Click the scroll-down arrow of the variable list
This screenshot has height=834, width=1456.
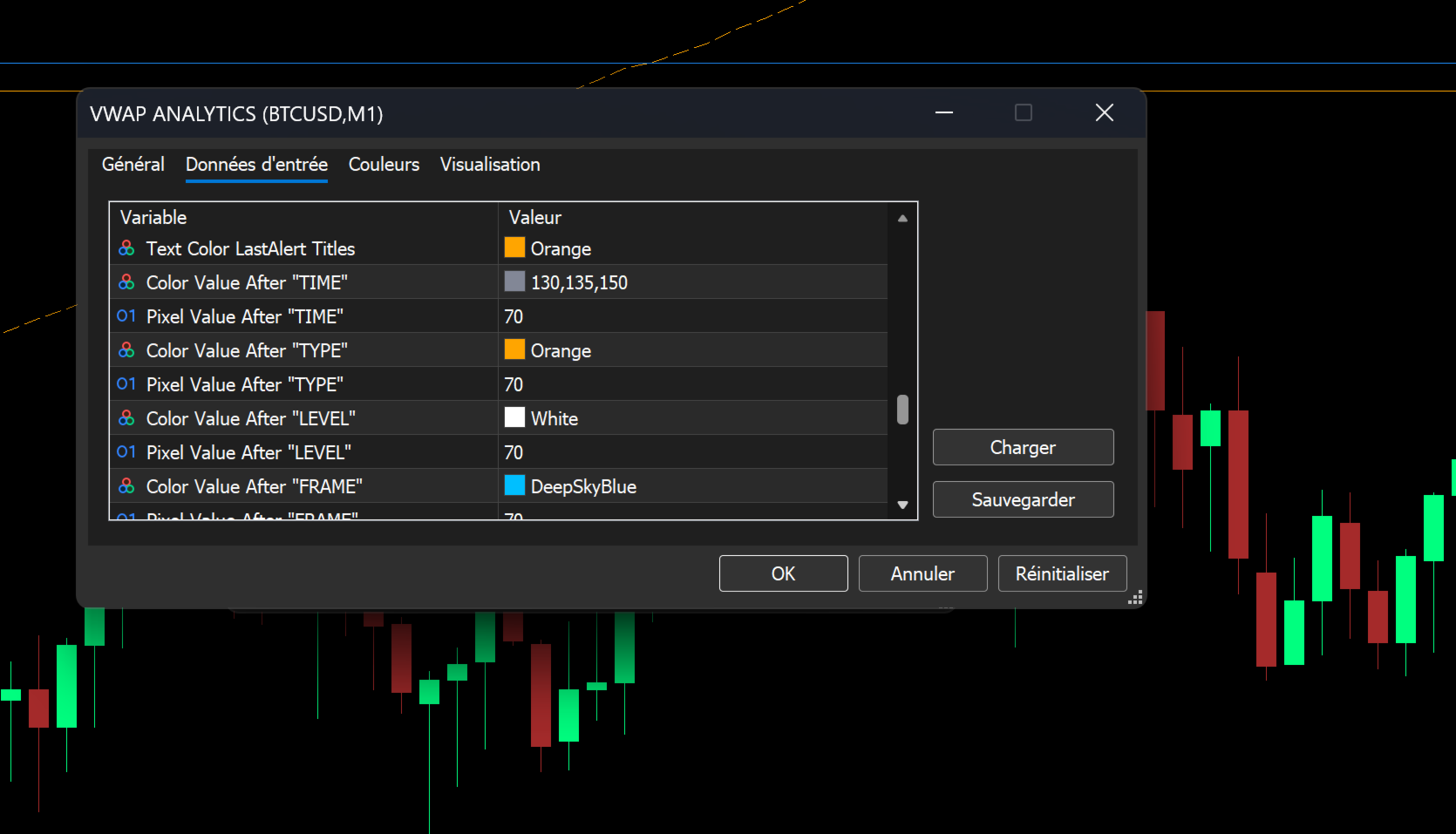click(902, 505)
